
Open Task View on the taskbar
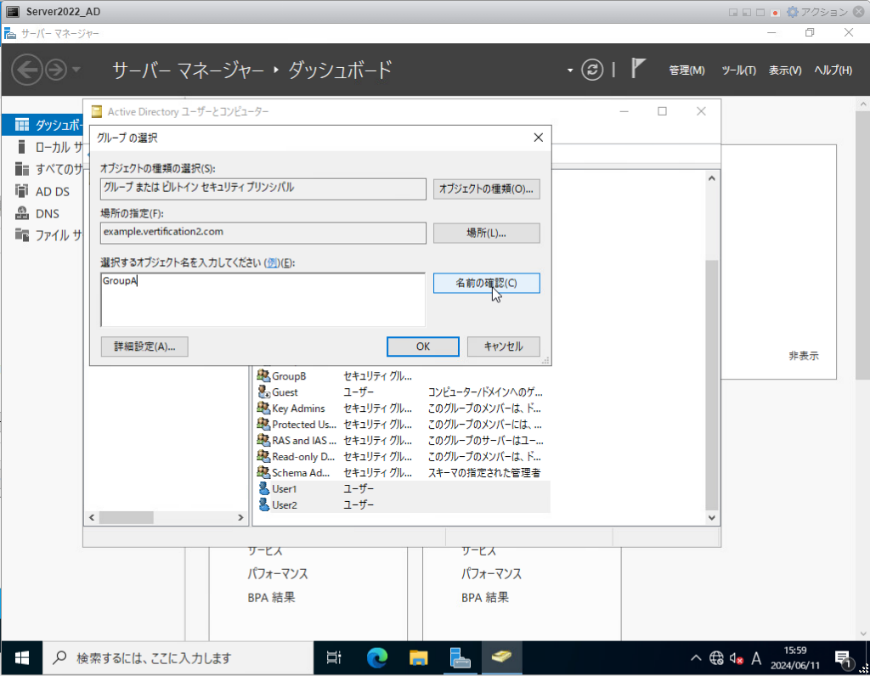point(334,658)
